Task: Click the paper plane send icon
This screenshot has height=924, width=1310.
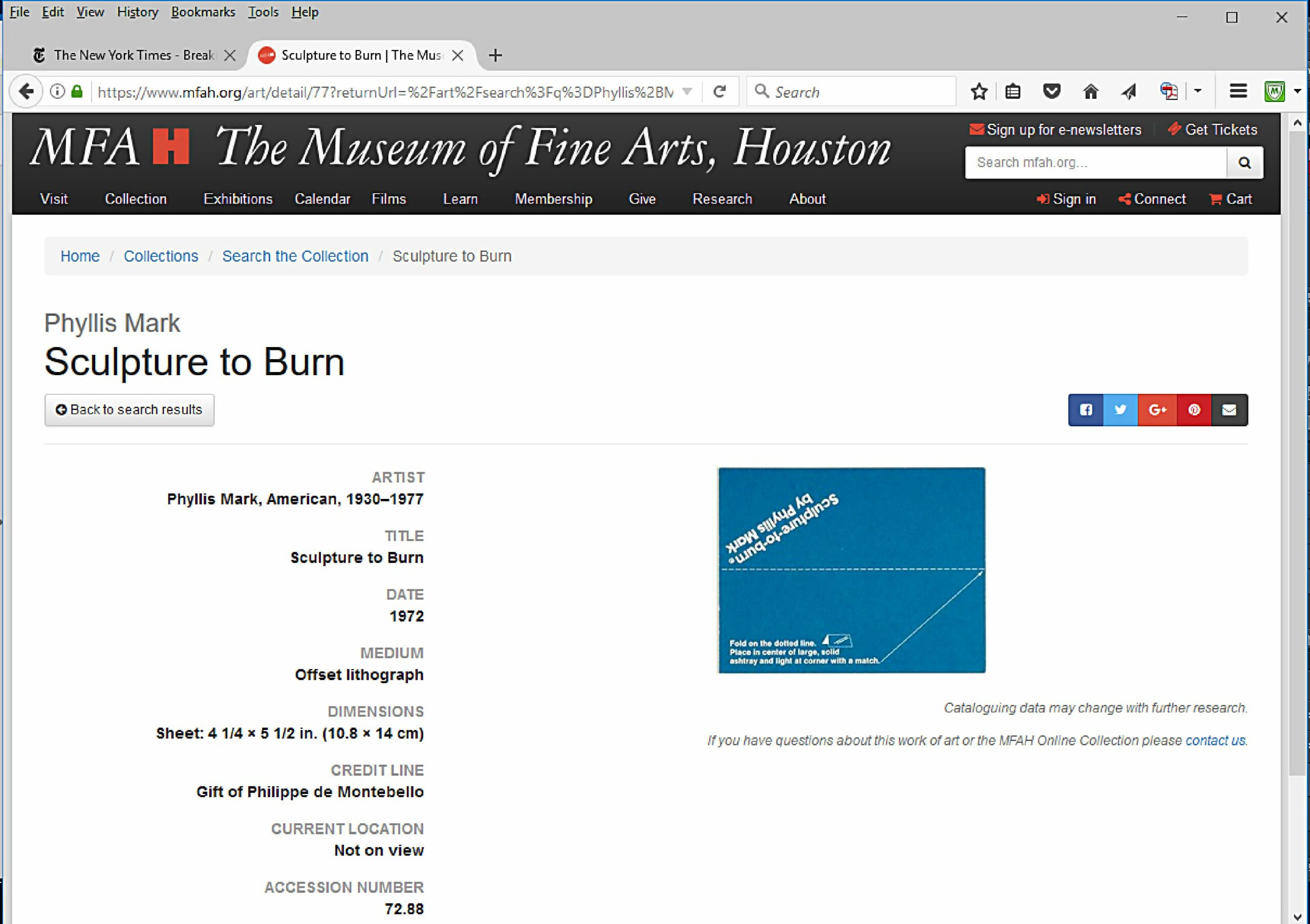Action: pos(1128,91)
